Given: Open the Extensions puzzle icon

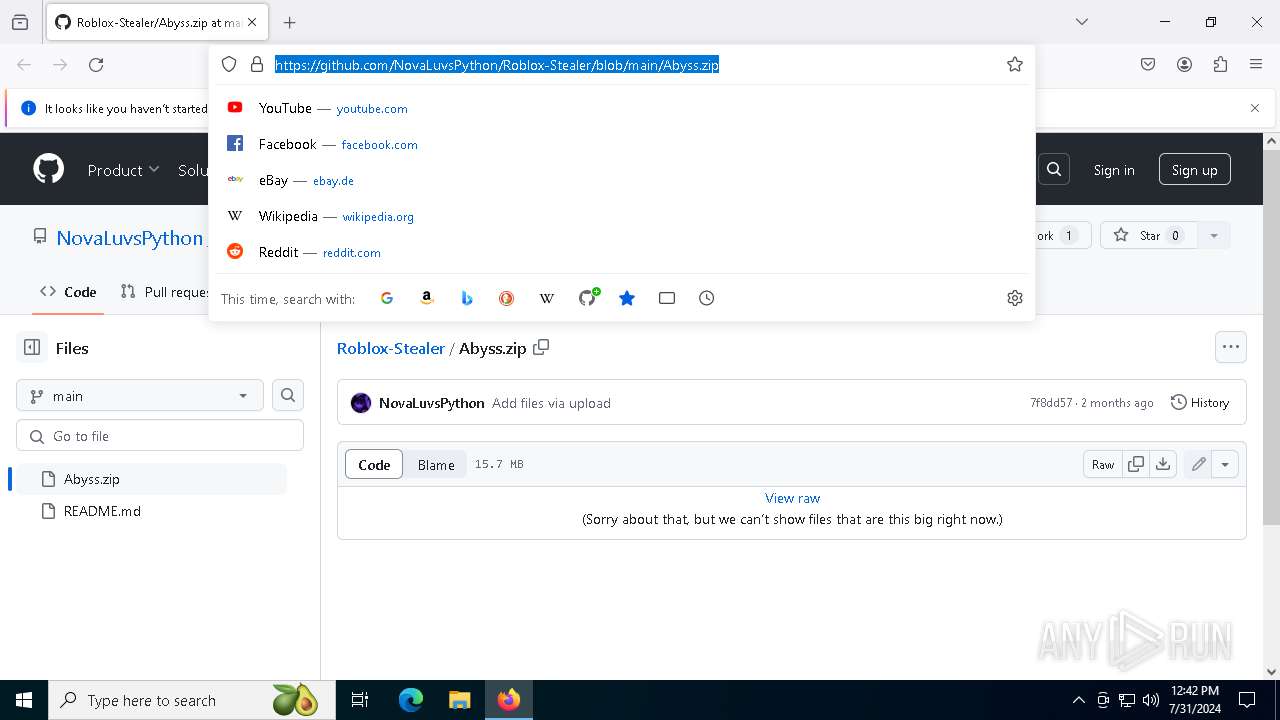Looking at the screenshot, I should 1220,65.
